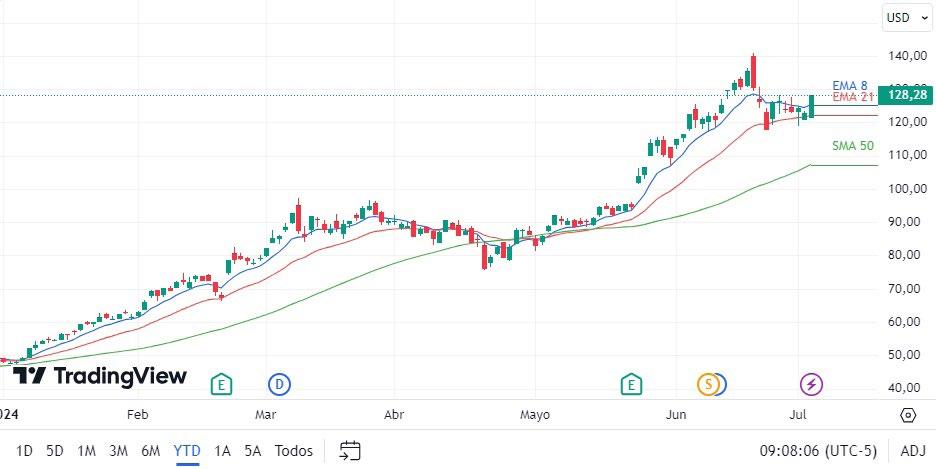Click the orange split marker in June
This screenshot has width=936, height=469.
[x=708, y=384]
